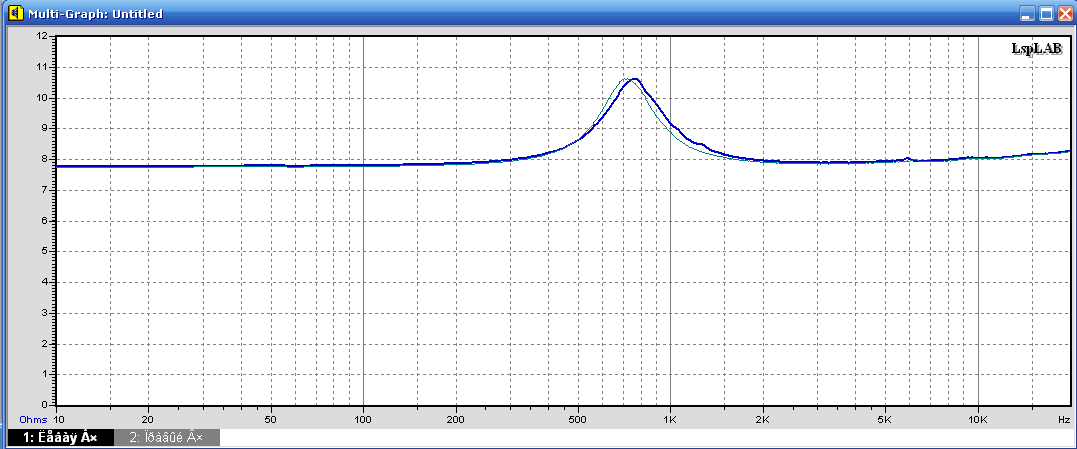The width and height of the screenshot is (1077, 449).
Task: Click the 500 frequency axis label
Action: (x=578, y=419)
